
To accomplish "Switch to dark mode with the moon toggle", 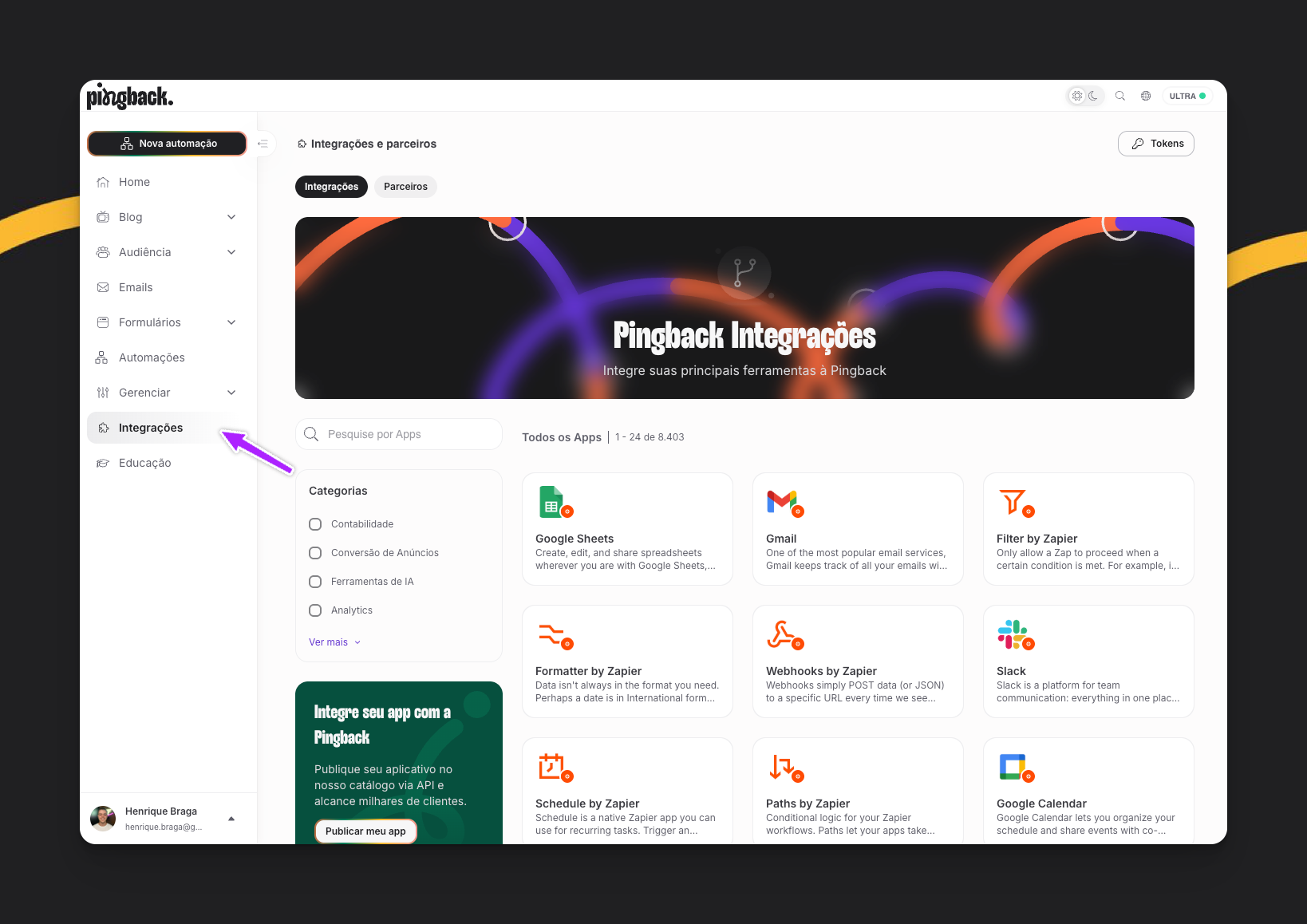I will 1093,96.
